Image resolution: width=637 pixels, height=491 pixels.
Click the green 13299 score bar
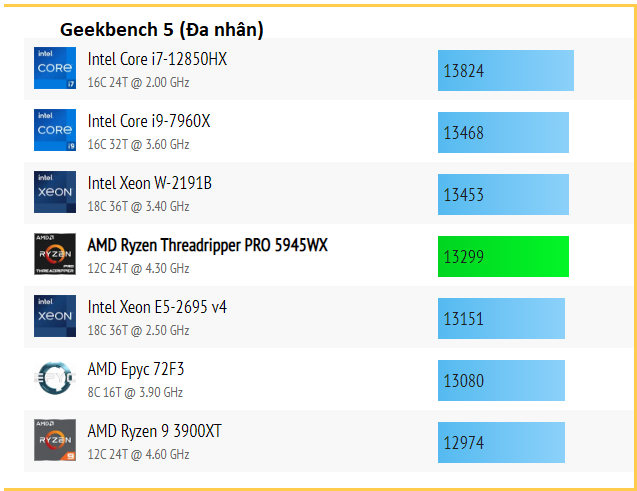click(503, 257)
